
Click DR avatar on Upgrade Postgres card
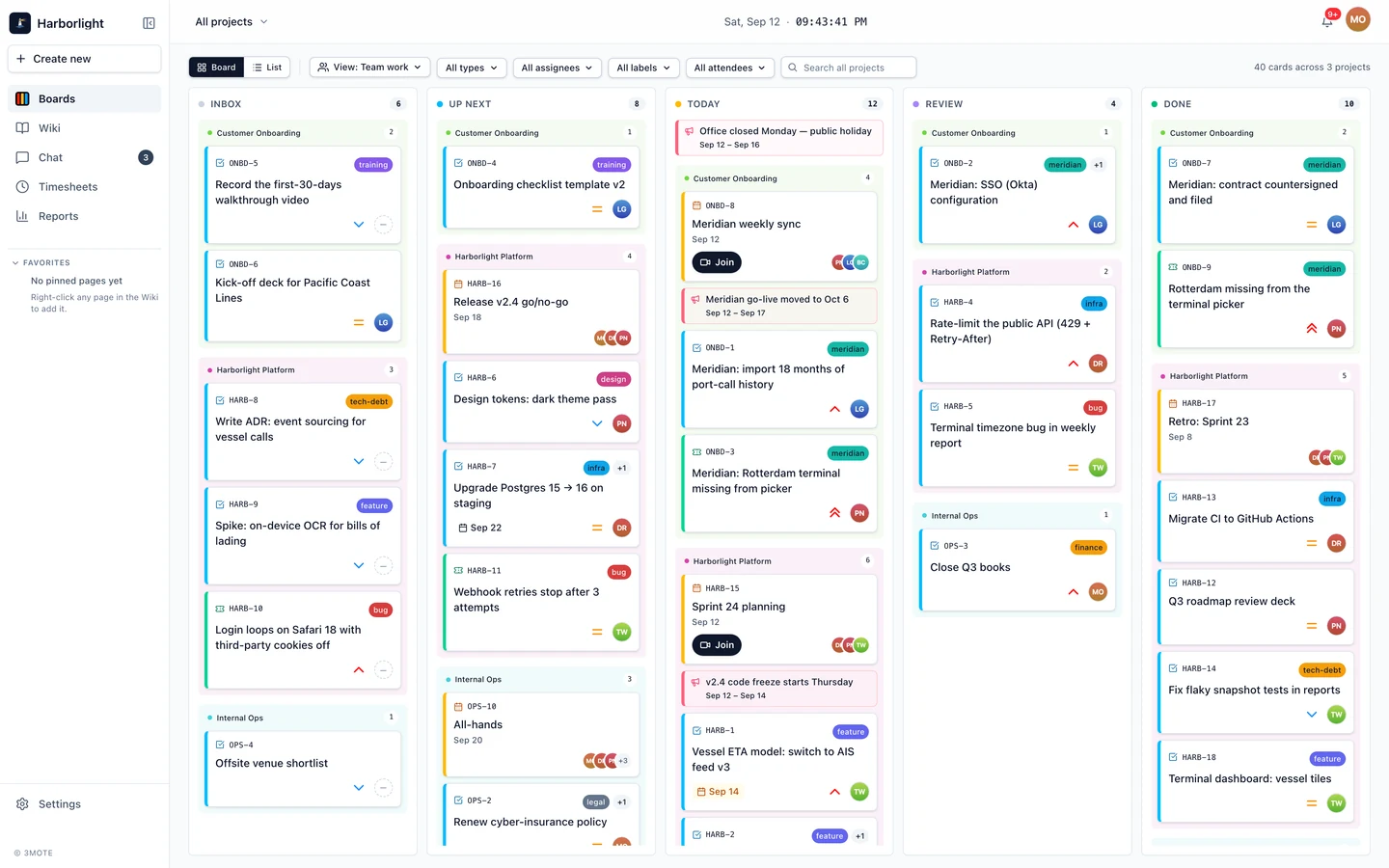point(621,528)
